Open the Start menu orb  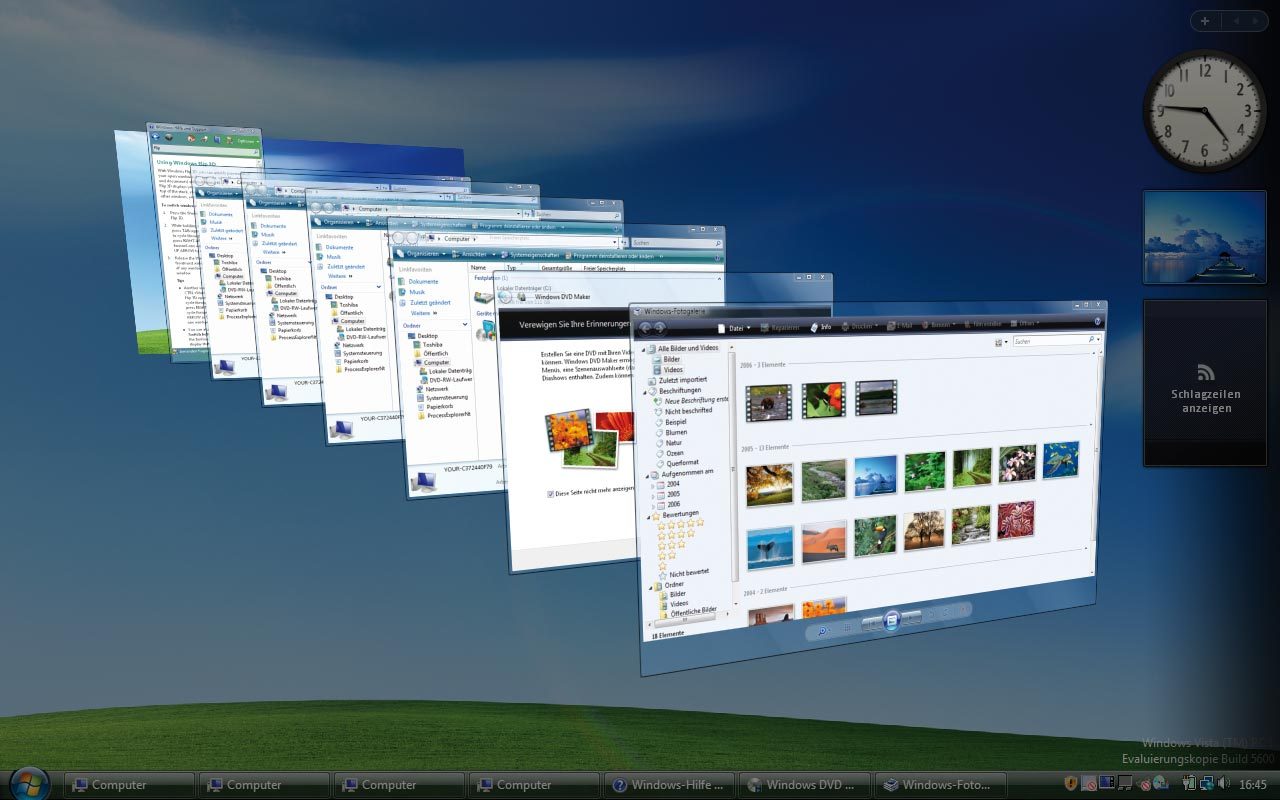pos(28,784)
